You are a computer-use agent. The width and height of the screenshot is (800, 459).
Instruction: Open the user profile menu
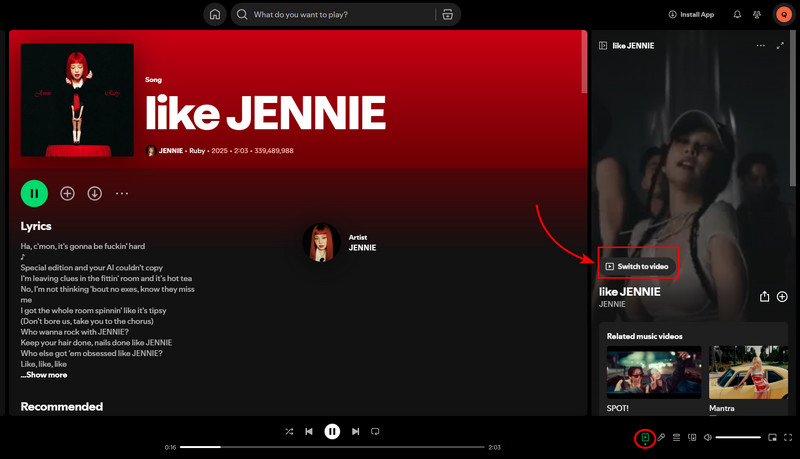[x=783, y=15]
